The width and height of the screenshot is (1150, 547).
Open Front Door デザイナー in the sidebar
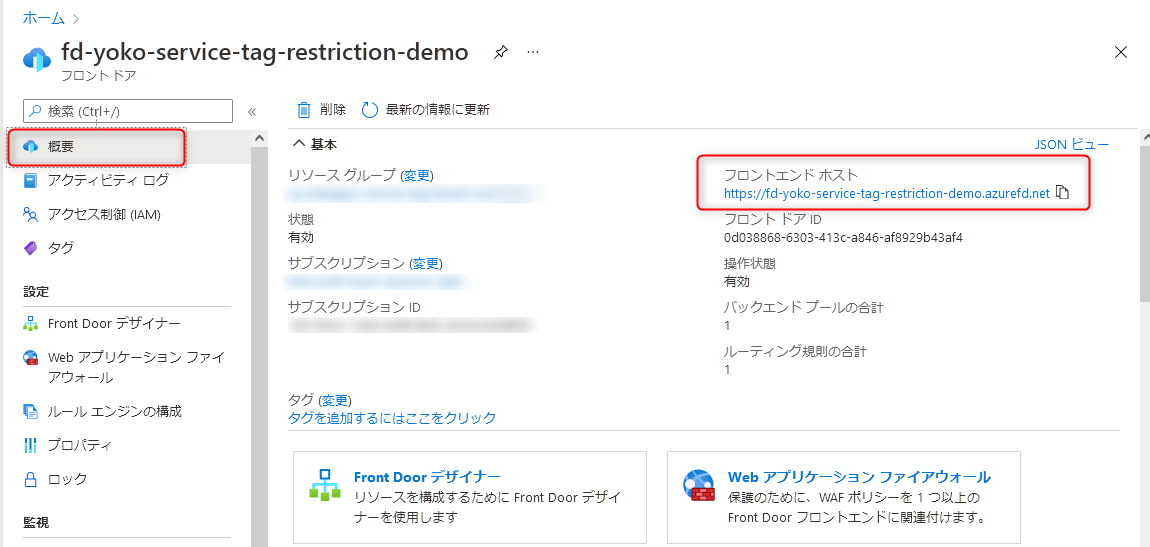(x=114, y=323)
